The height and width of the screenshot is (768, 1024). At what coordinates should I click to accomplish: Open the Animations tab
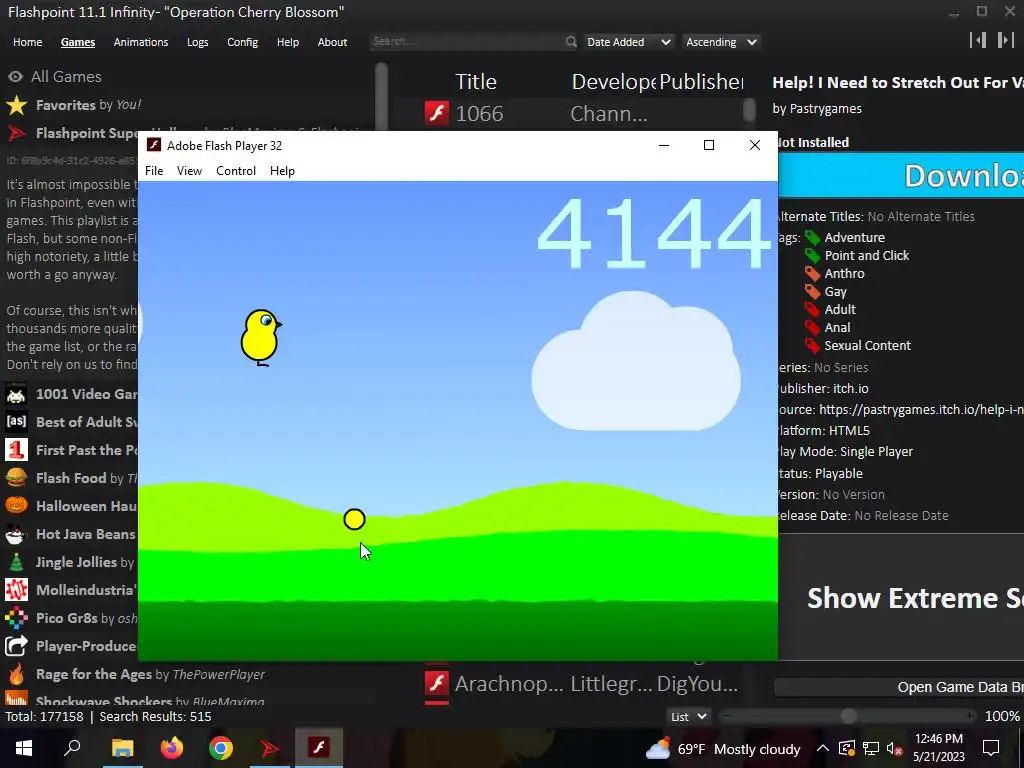[x=140, y=42]
